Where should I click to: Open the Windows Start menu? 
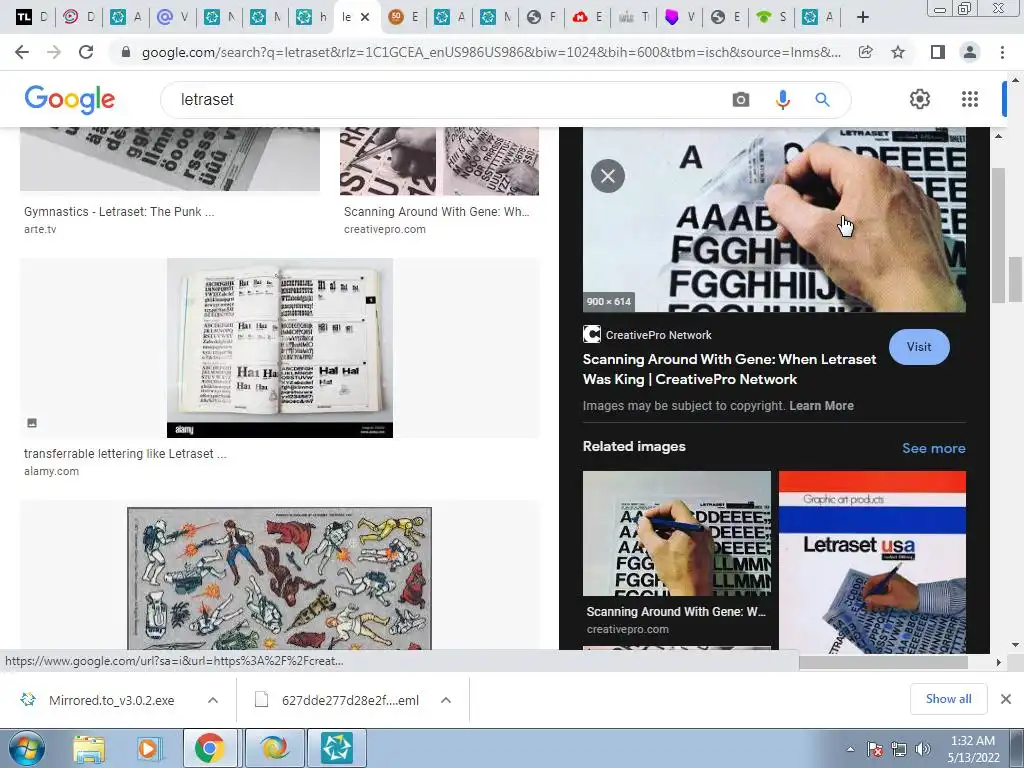click(x=26, y=748)
